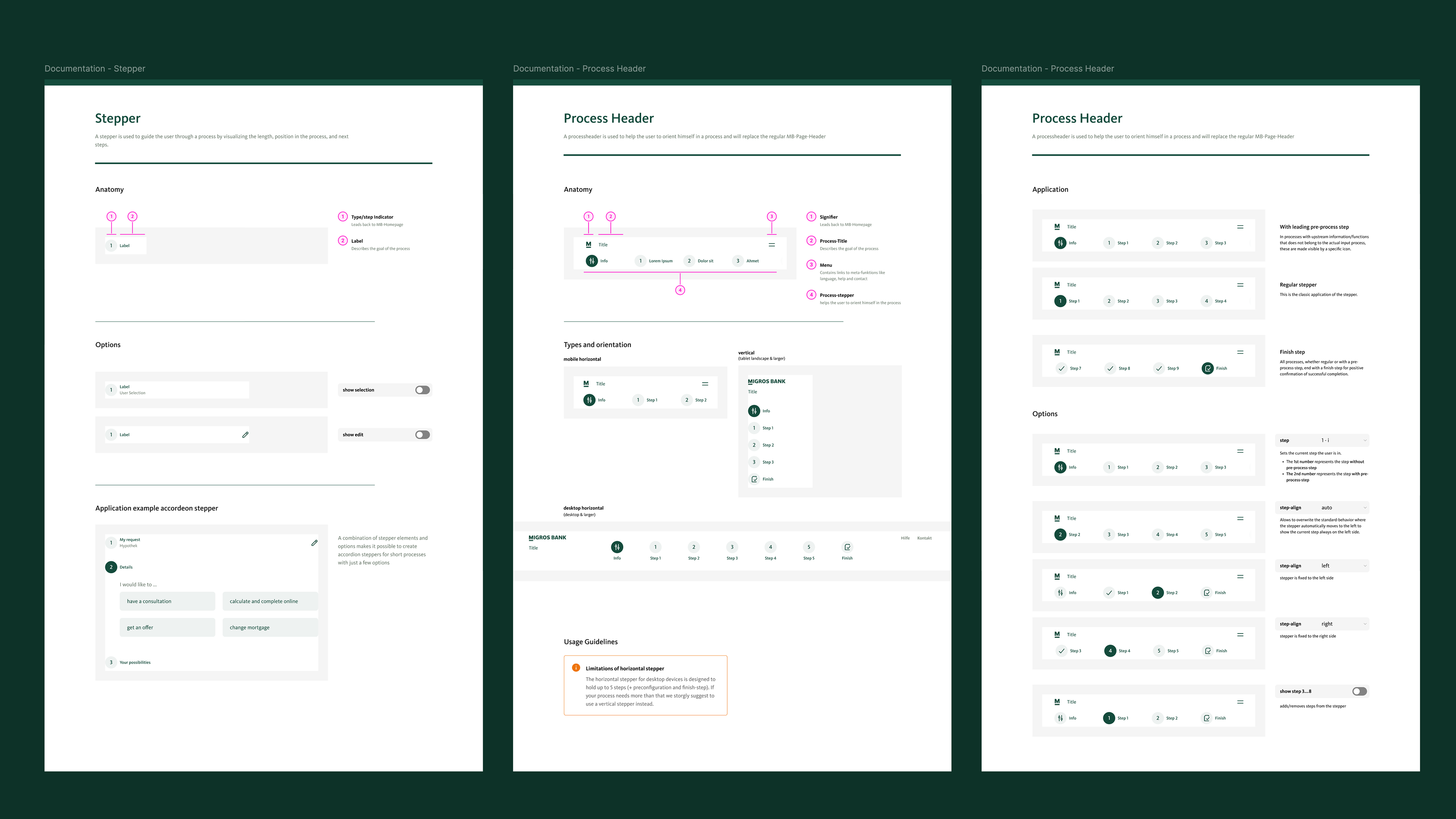The height and width of the screenshot is (819, 1456).
Task: Select Step 3 in the desktop horizontal stepper
Action: pos(732,547)
